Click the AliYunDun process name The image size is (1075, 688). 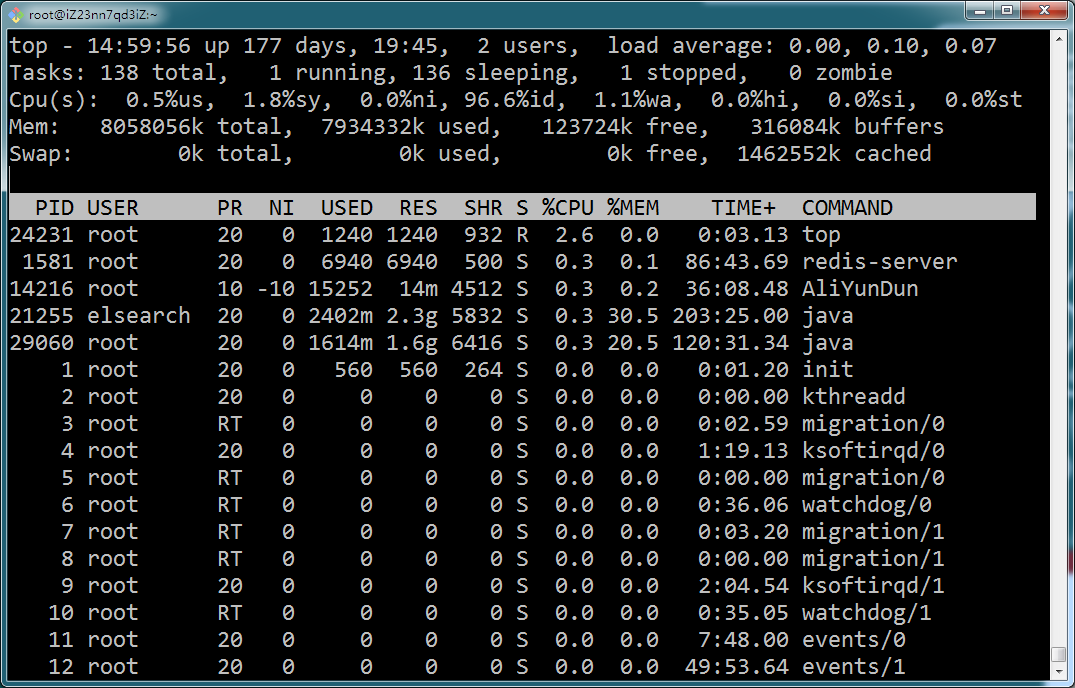(x=860, y=288)
